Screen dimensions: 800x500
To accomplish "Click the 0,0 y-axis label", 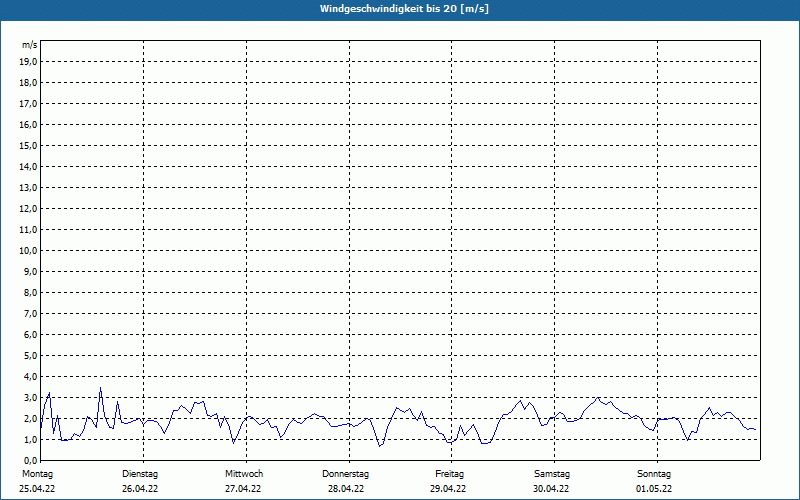I will tap(31, 460).
